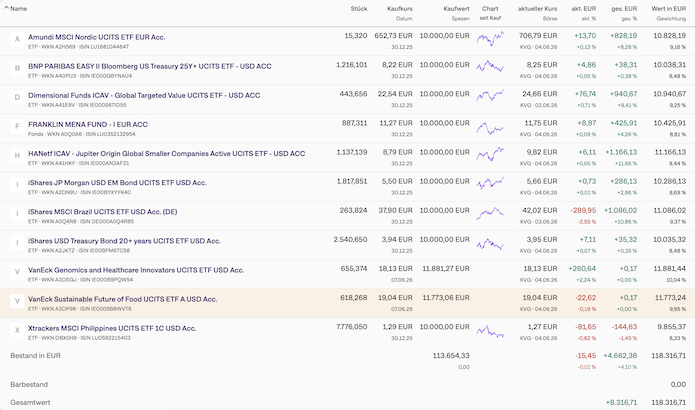
Task: Open the sparkline chart for iShares USD Treasury 20+
Action: (490, 244)
